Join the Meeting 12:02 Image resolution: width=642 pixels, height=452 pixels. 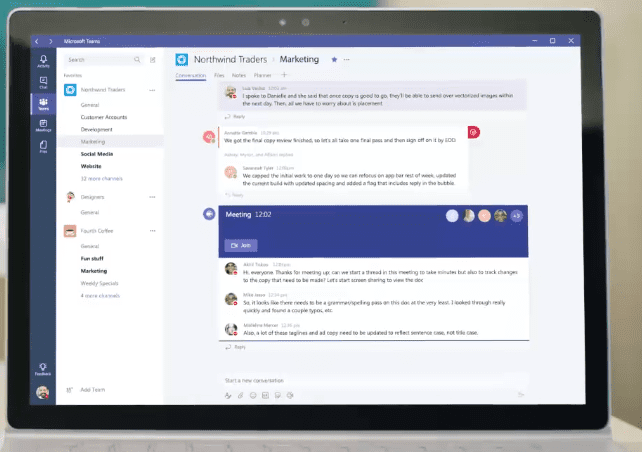coord(241,245)
